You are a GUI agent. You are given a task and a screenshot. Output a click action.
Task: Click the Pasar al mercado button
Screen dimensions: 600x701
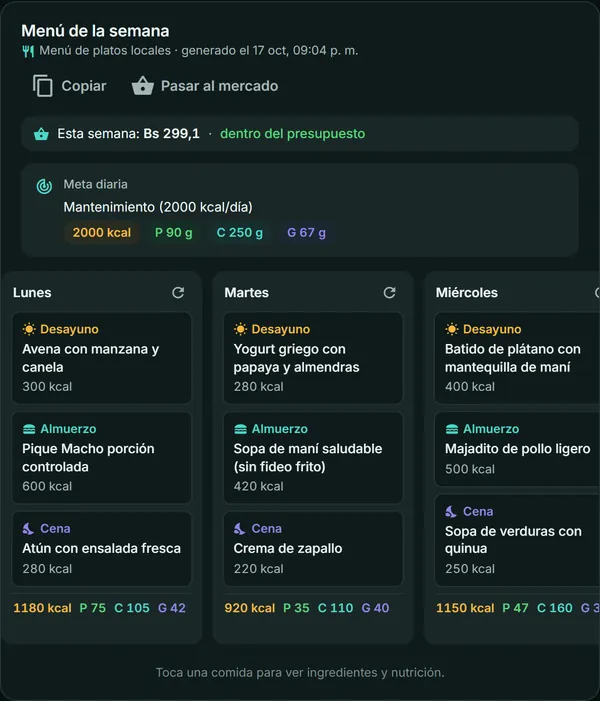205,86
